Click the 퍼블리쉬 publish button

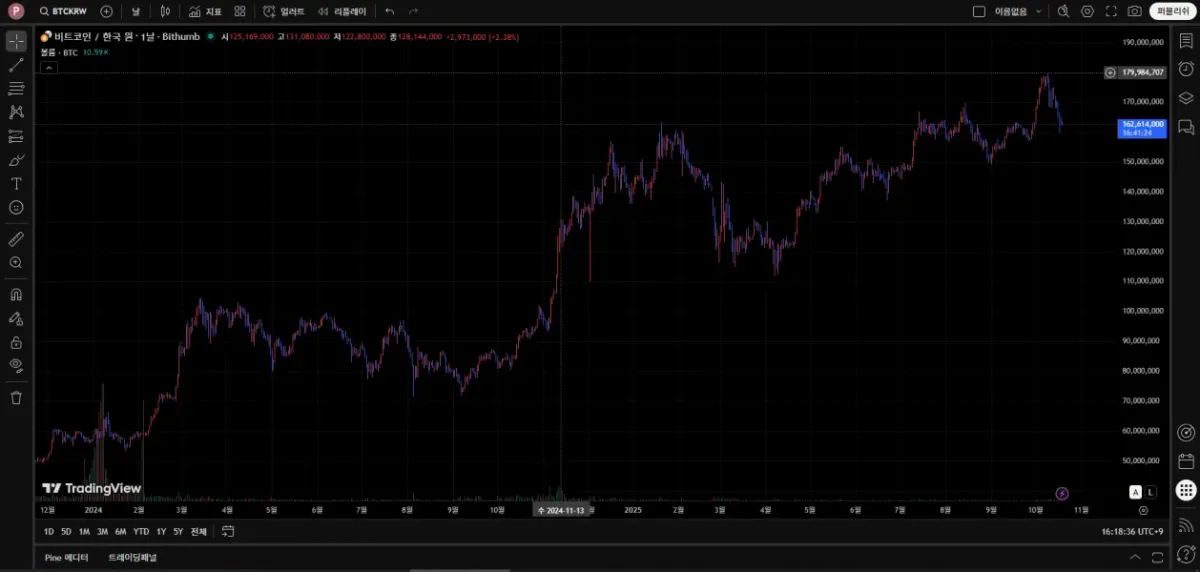(1171, 11)
